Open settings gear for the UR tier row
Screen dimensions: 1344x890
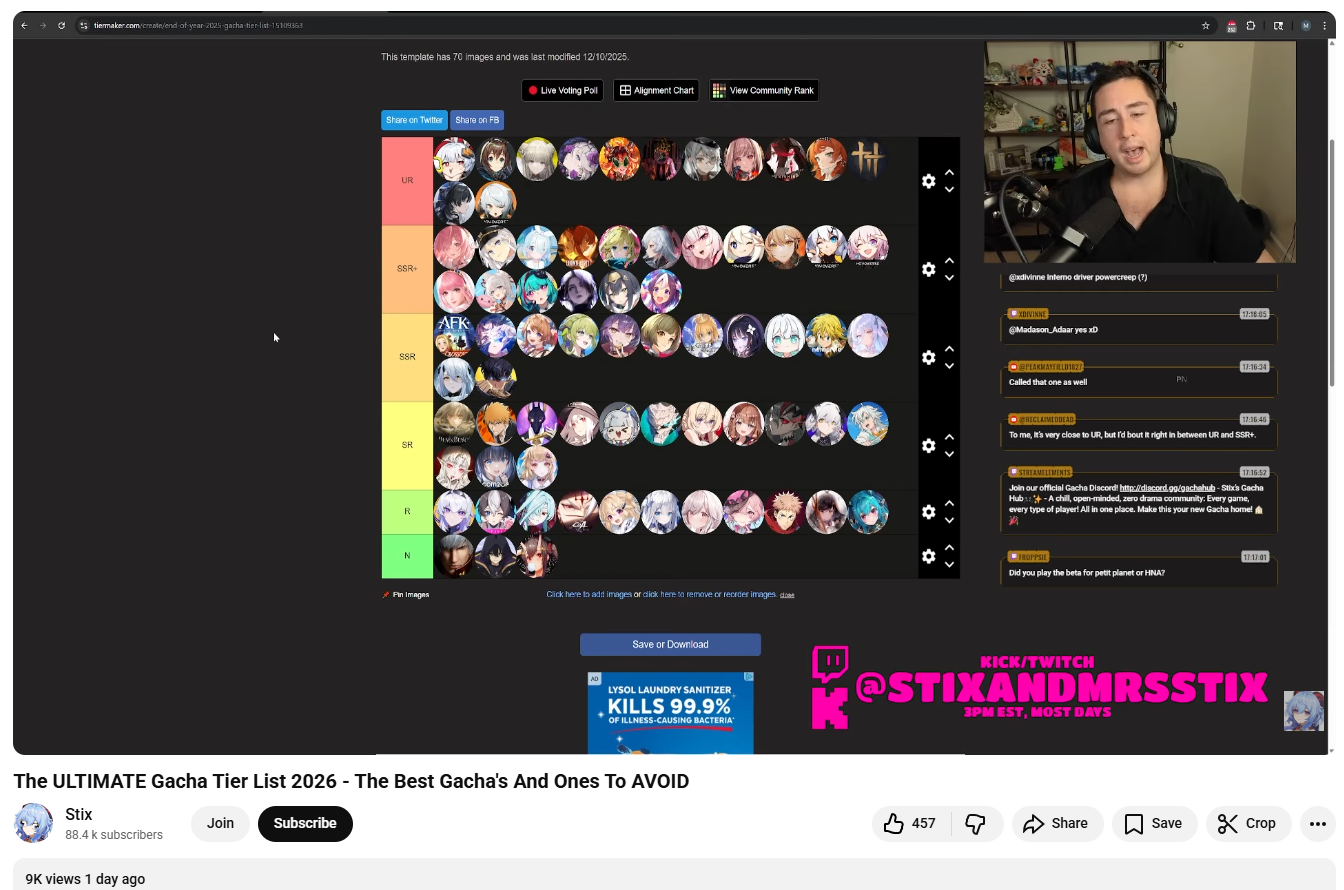[928, 181]
